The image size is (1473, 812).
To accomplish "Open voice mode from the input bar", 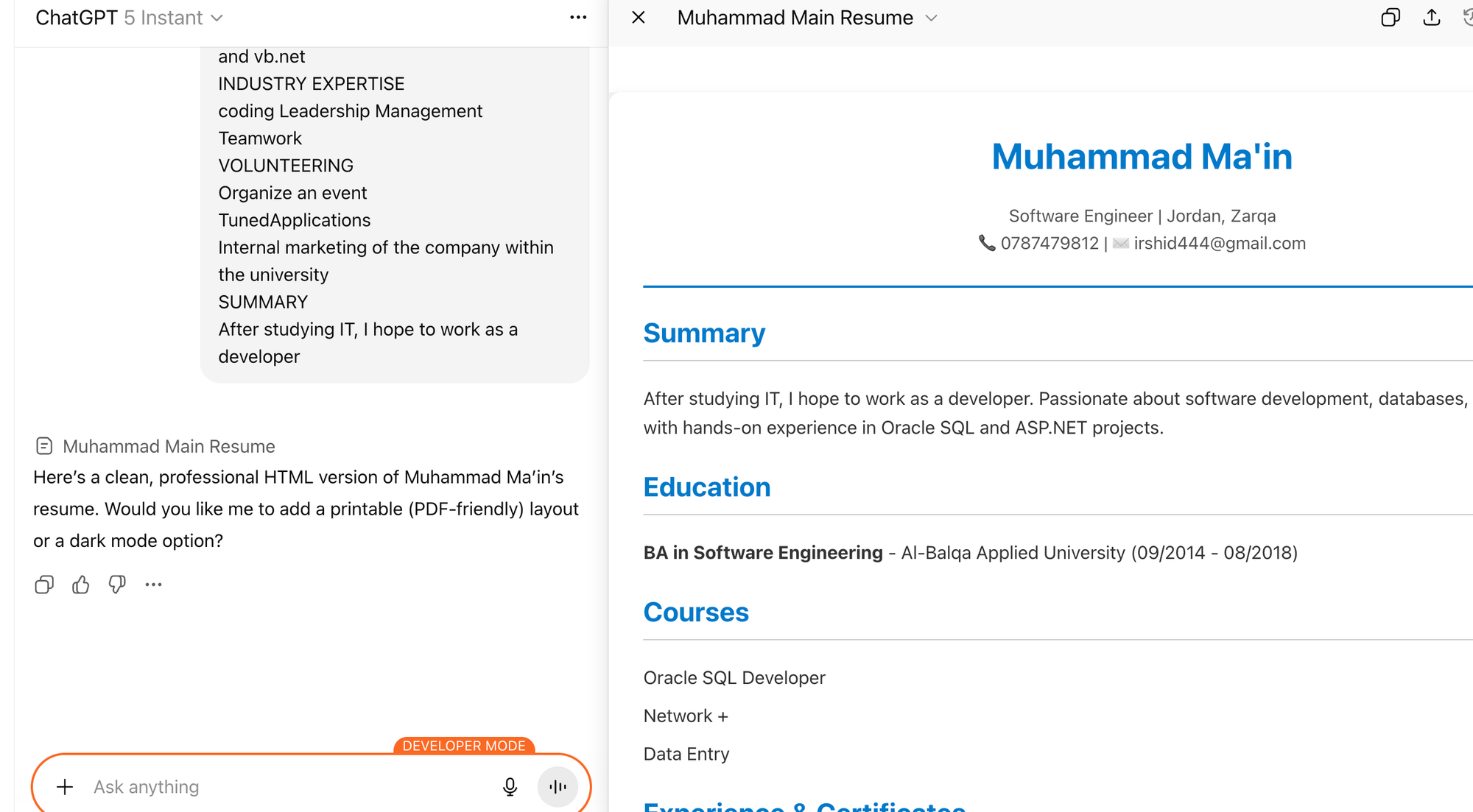I will (558, 786).
